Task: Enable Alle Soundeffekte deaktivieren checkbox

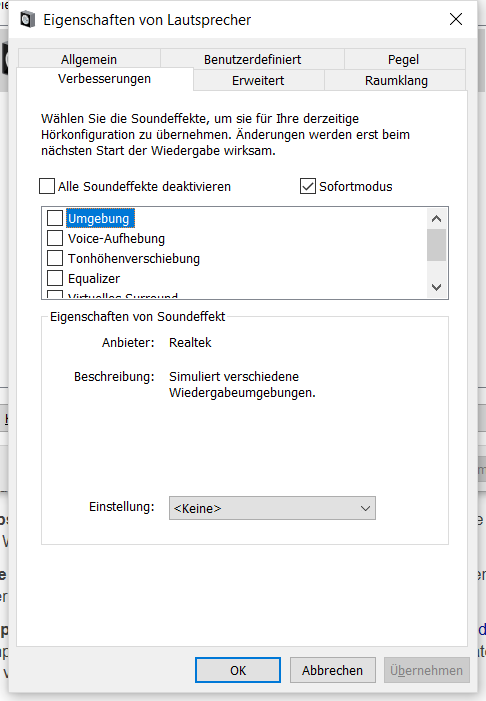Action: (47, 186)
